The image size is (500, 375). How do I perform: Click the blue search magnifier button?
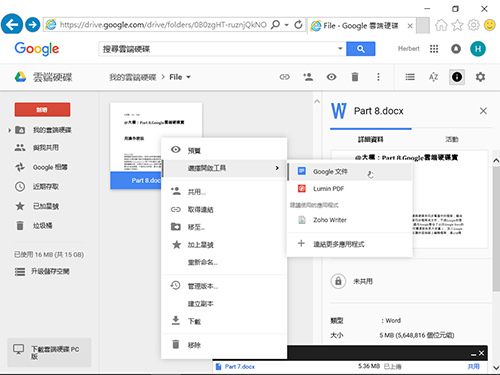point(361,49)
